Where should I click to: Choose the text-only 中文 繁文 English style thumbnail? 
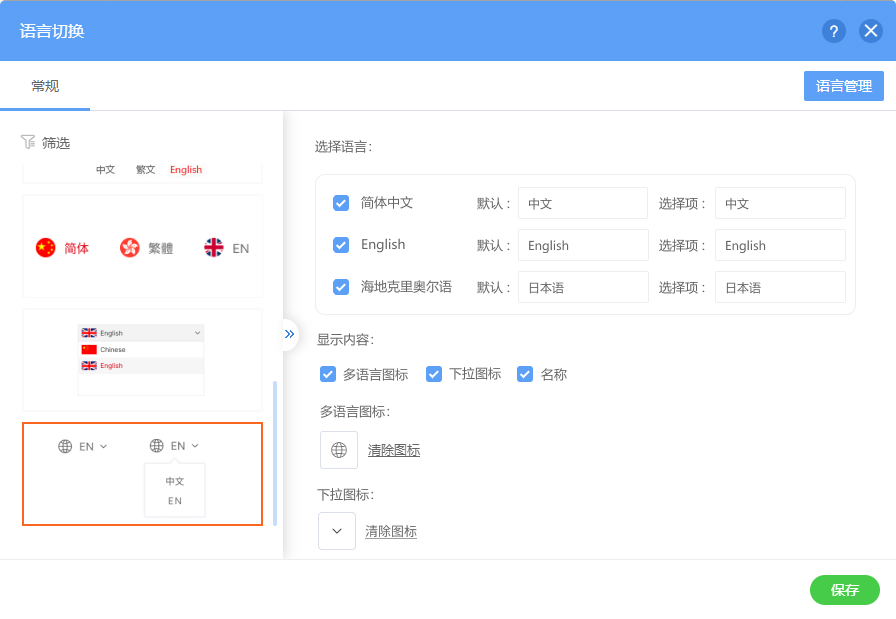pyautogui.click(x=142, y=173)
